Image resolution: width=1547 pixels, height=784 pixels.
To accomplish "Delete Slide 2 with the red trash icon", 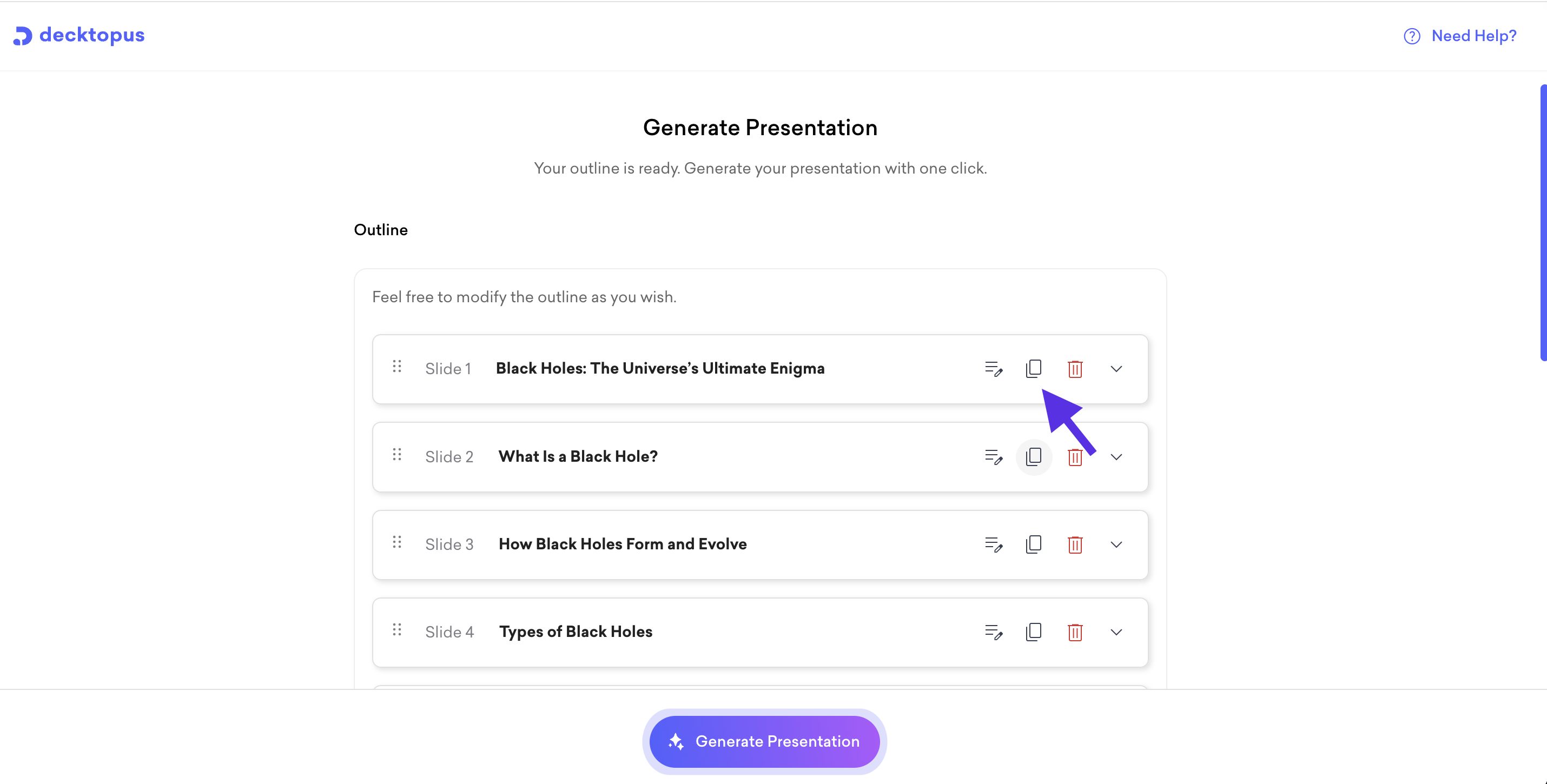I will point(1074,457).
